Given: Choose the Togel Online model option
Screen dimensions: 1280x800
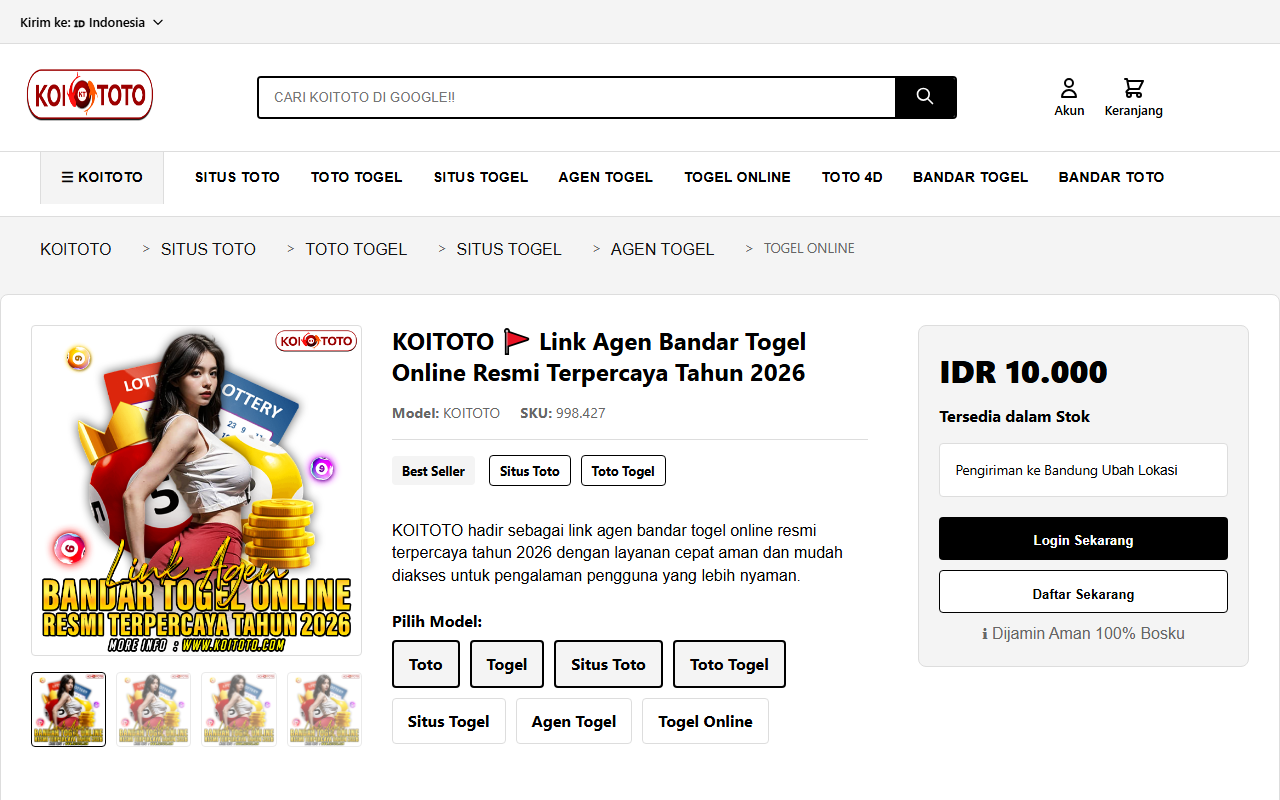Looking at the screenshot, I should [x=705, y=721].
